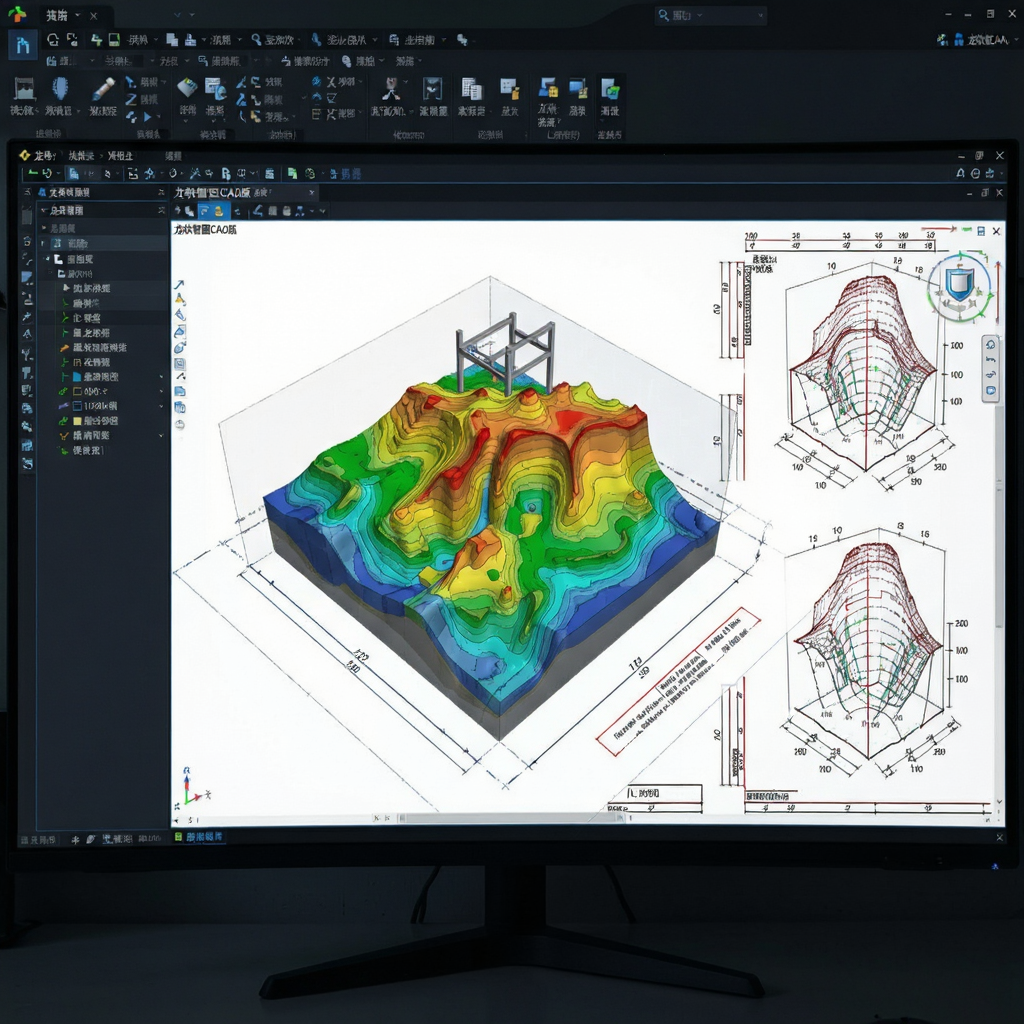Click the figure icon button in the ribbon
The height and width of the screenshot is (1024, 1024).
[x=391, y=89]
